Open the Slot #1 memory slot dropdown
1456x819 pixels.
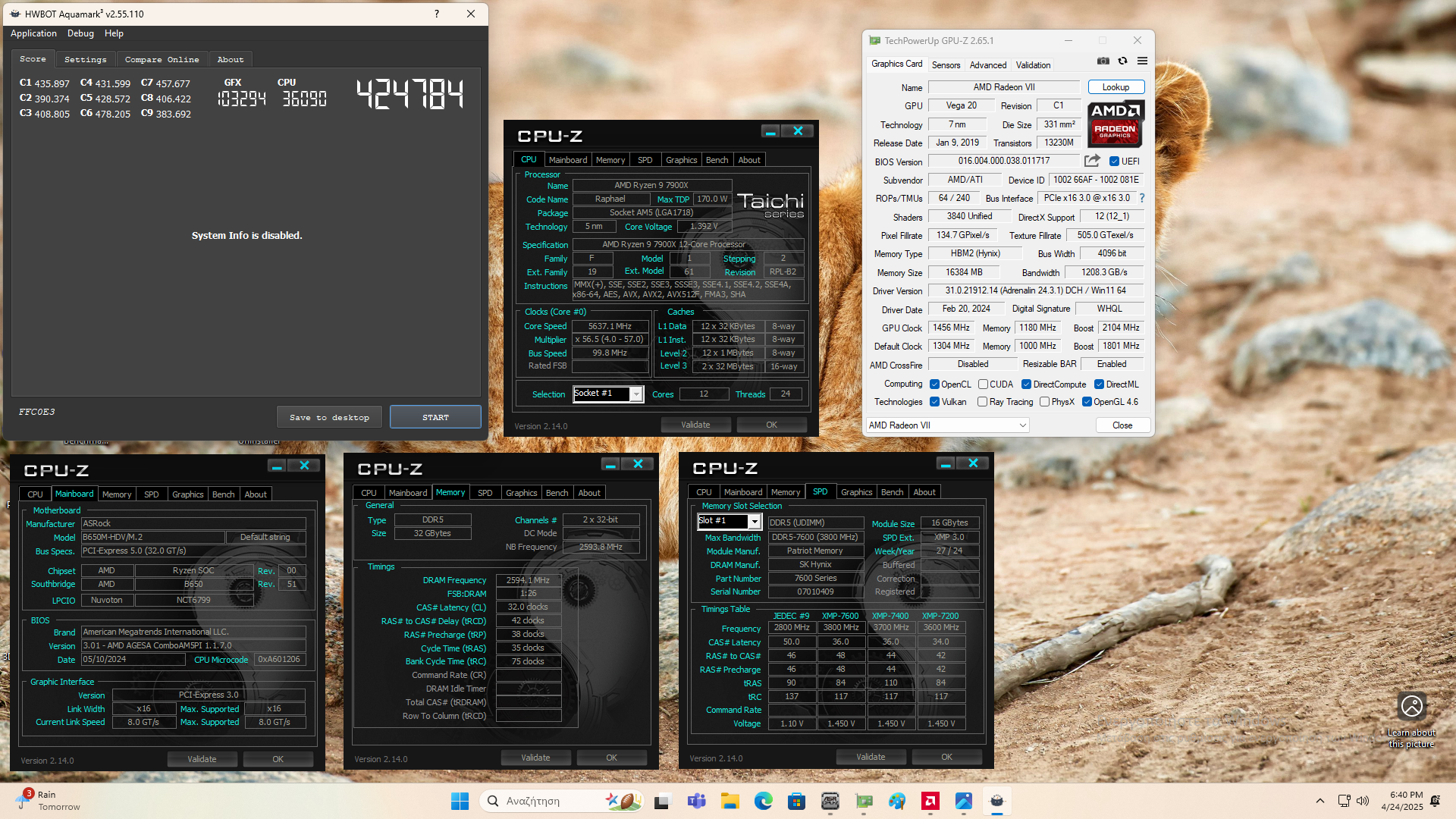pyautogui.click(x=730, y=521)
